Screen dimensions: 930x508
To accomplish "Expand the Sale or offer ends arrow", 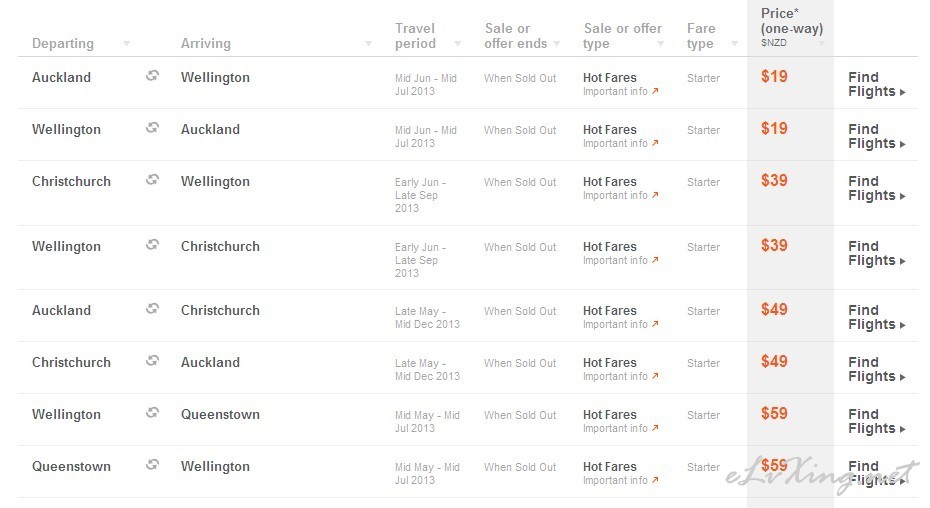I will [556, 44].
